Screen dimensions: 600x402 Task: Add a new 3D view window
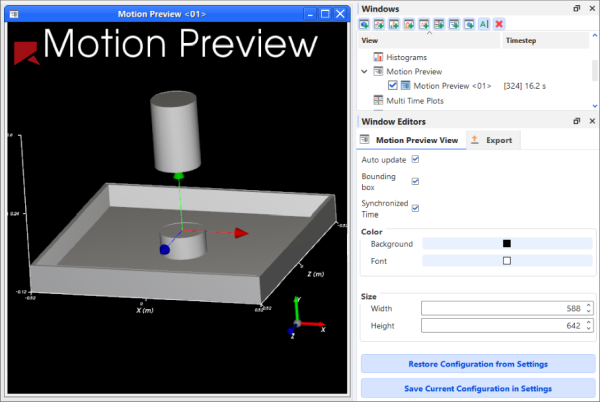coord(364,24)
